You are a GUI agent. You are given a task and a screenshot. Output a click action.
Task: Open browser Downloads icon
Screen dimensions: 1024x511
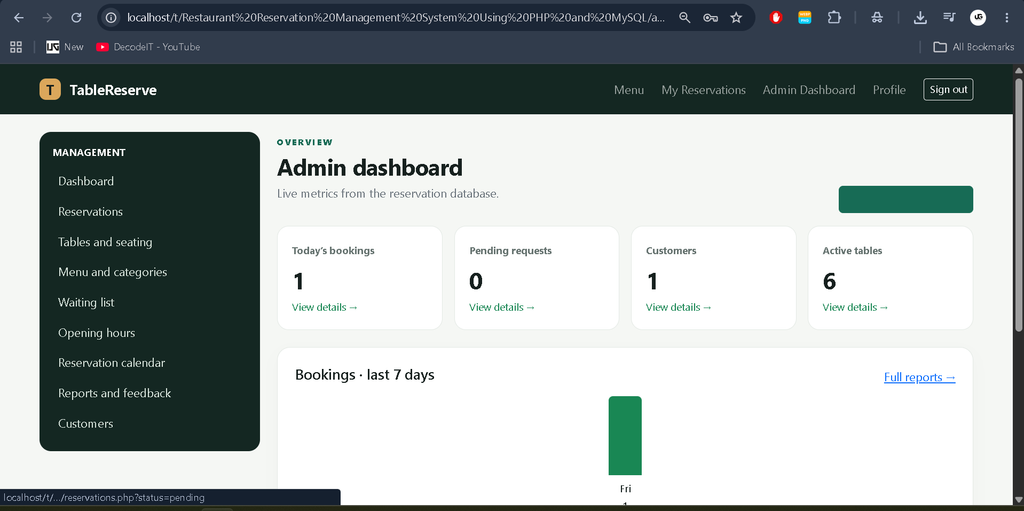click(920, 18)
